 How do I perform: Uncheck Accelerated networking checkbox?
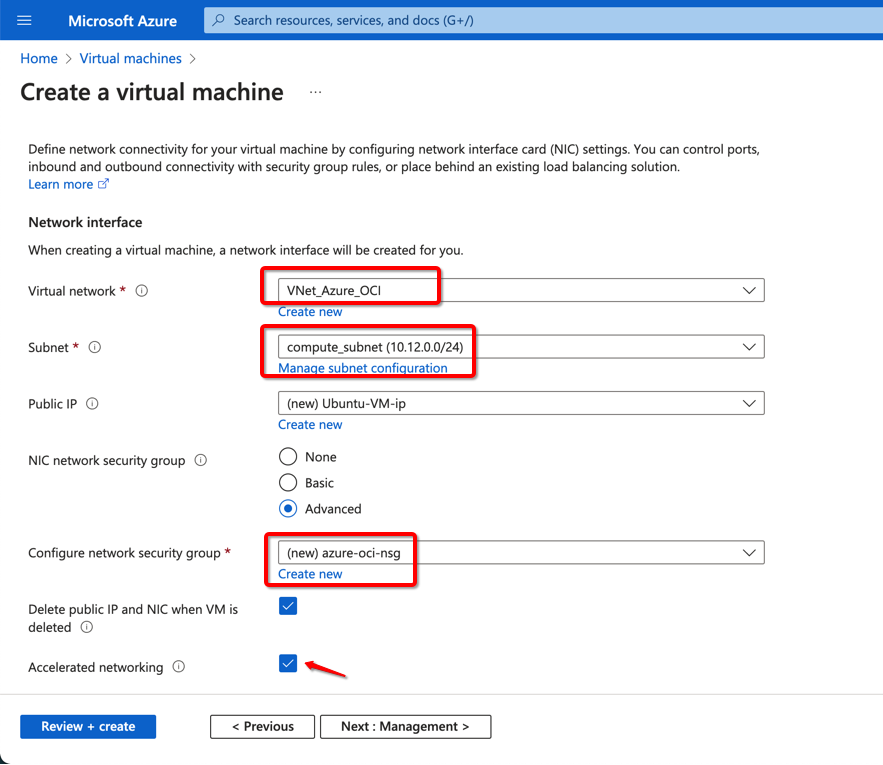pos(288,663)
